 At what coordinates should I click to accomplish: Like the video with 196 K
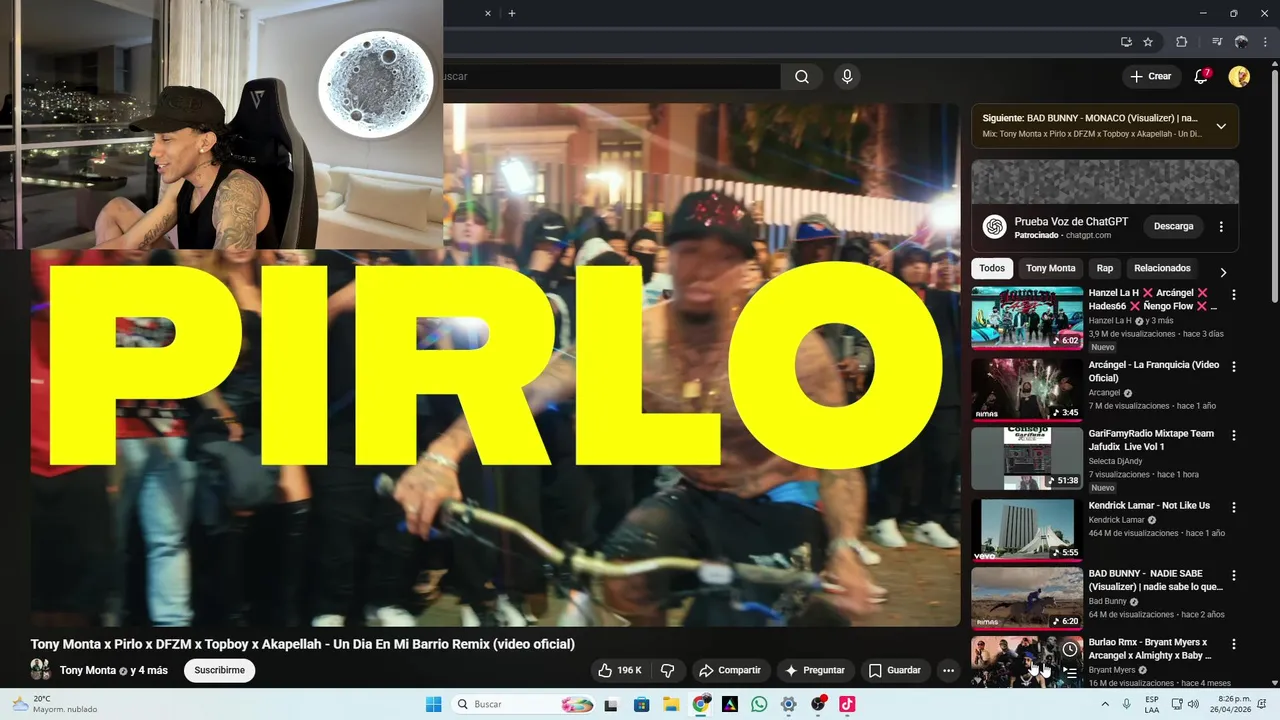pos(619,670)
